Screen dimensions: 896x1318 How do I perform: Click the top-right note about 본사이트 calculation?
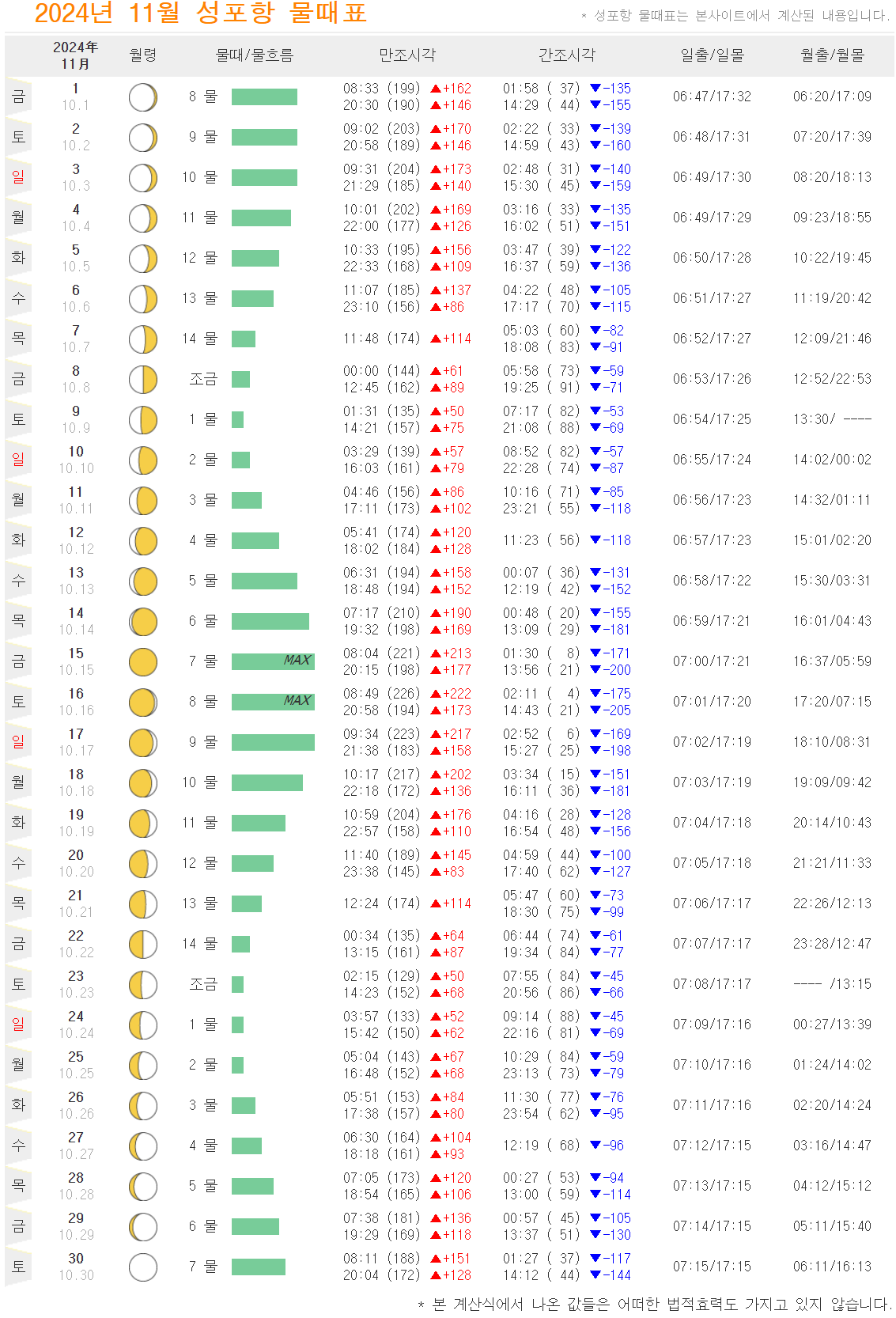point(735,15)
